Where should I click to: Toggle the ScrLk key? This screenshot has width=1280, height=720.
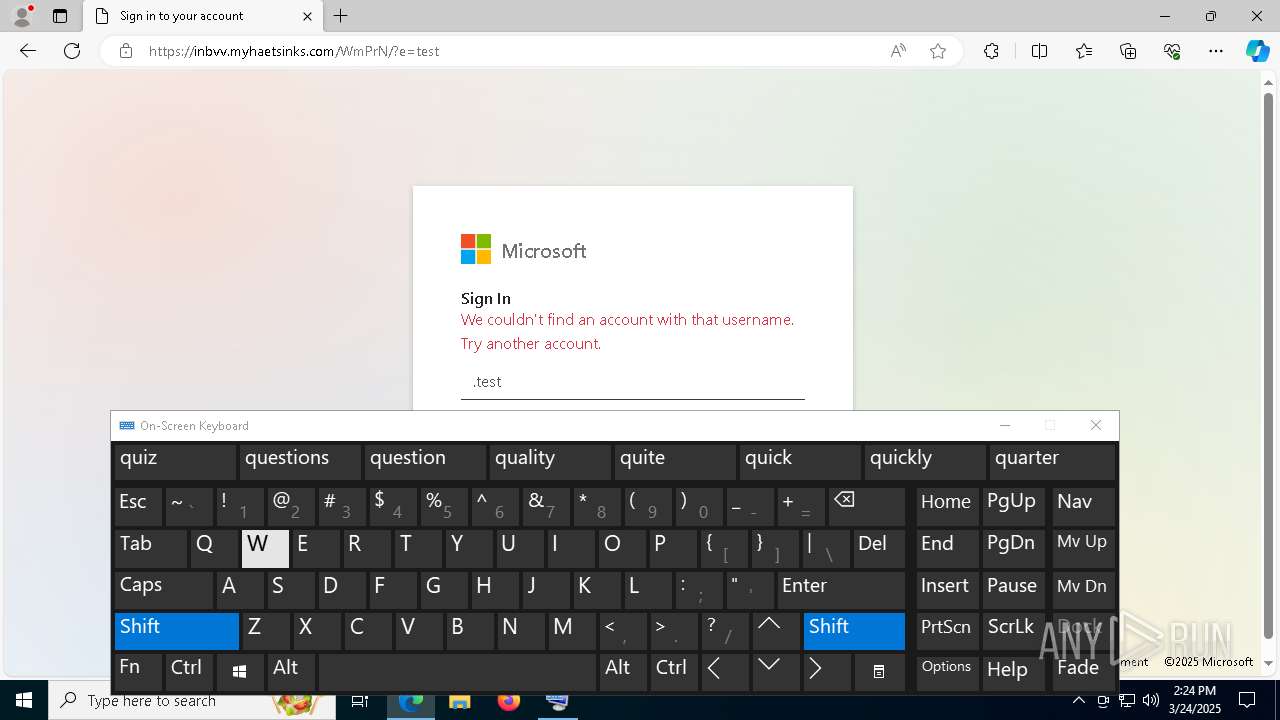click(x=1015, y=629)
